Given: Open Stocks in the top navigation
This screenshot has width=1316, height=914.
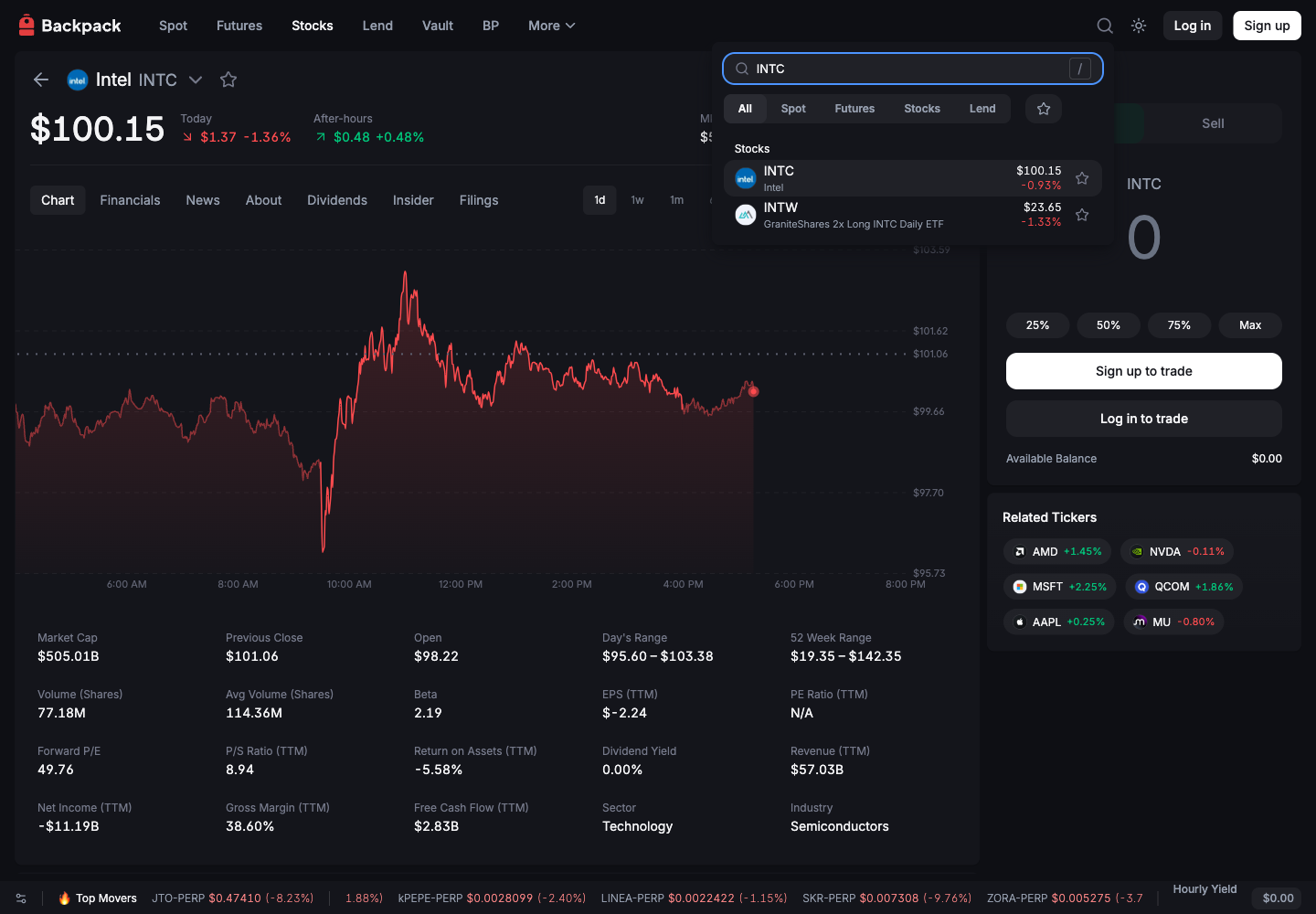Looking at the screenshot, I should pos(313,26).
